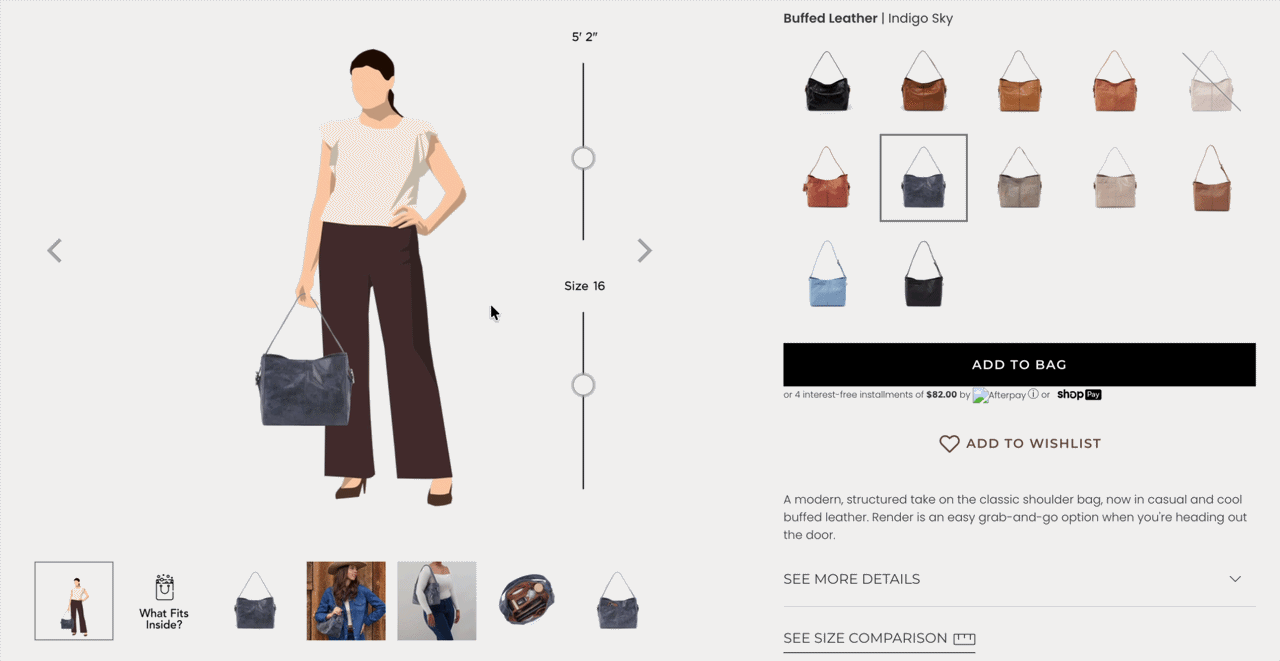Open the cowboy hat denim model thumbnail
Image resolution: width=1280 pixels, height=661 pixels.
[x=346, y=601]
